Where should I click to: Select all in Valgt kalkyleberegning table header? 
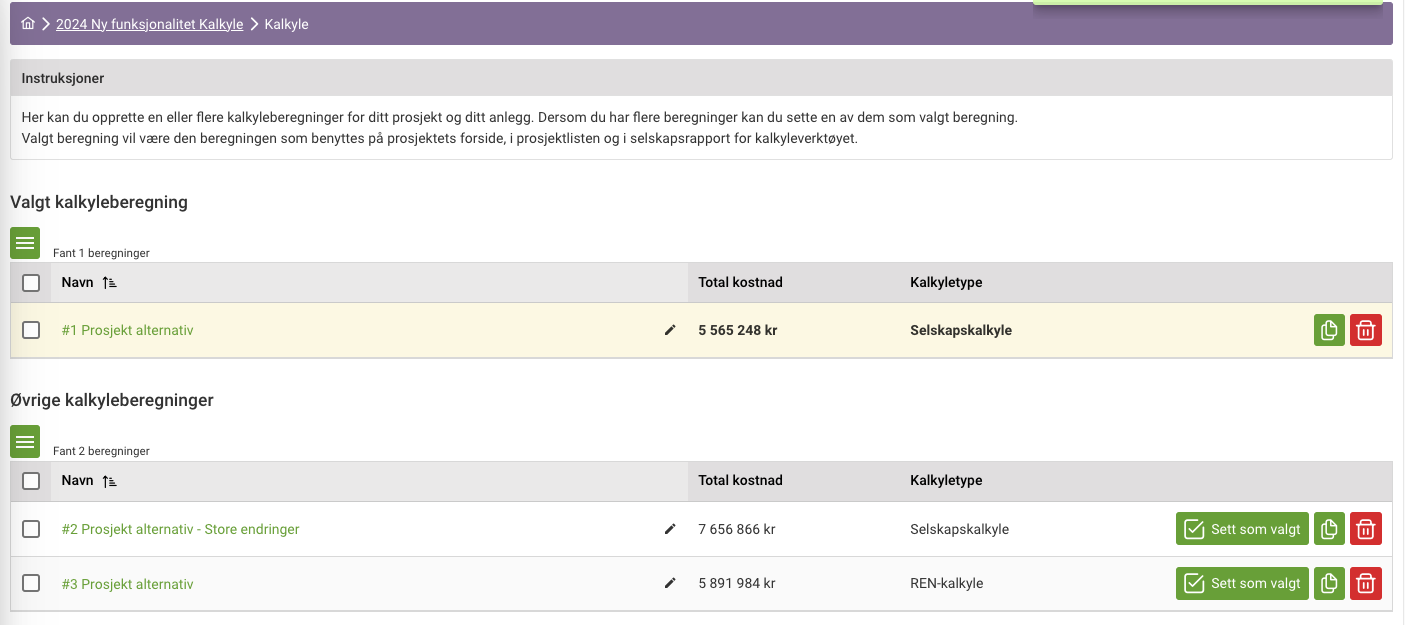pyautogui.click(x=31, y=283)
